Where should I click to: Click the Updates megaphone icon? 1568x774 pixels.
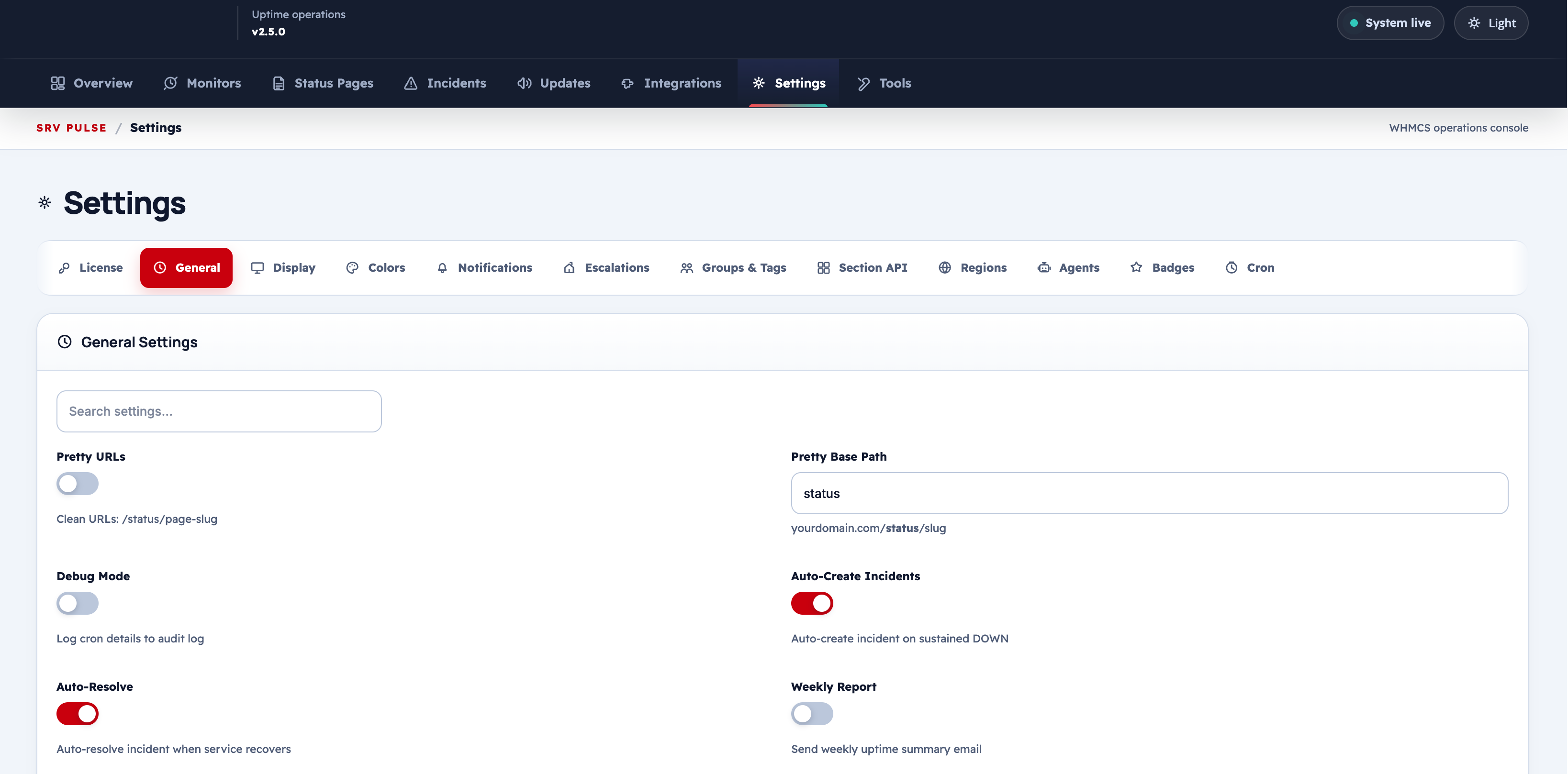(524, 83)
